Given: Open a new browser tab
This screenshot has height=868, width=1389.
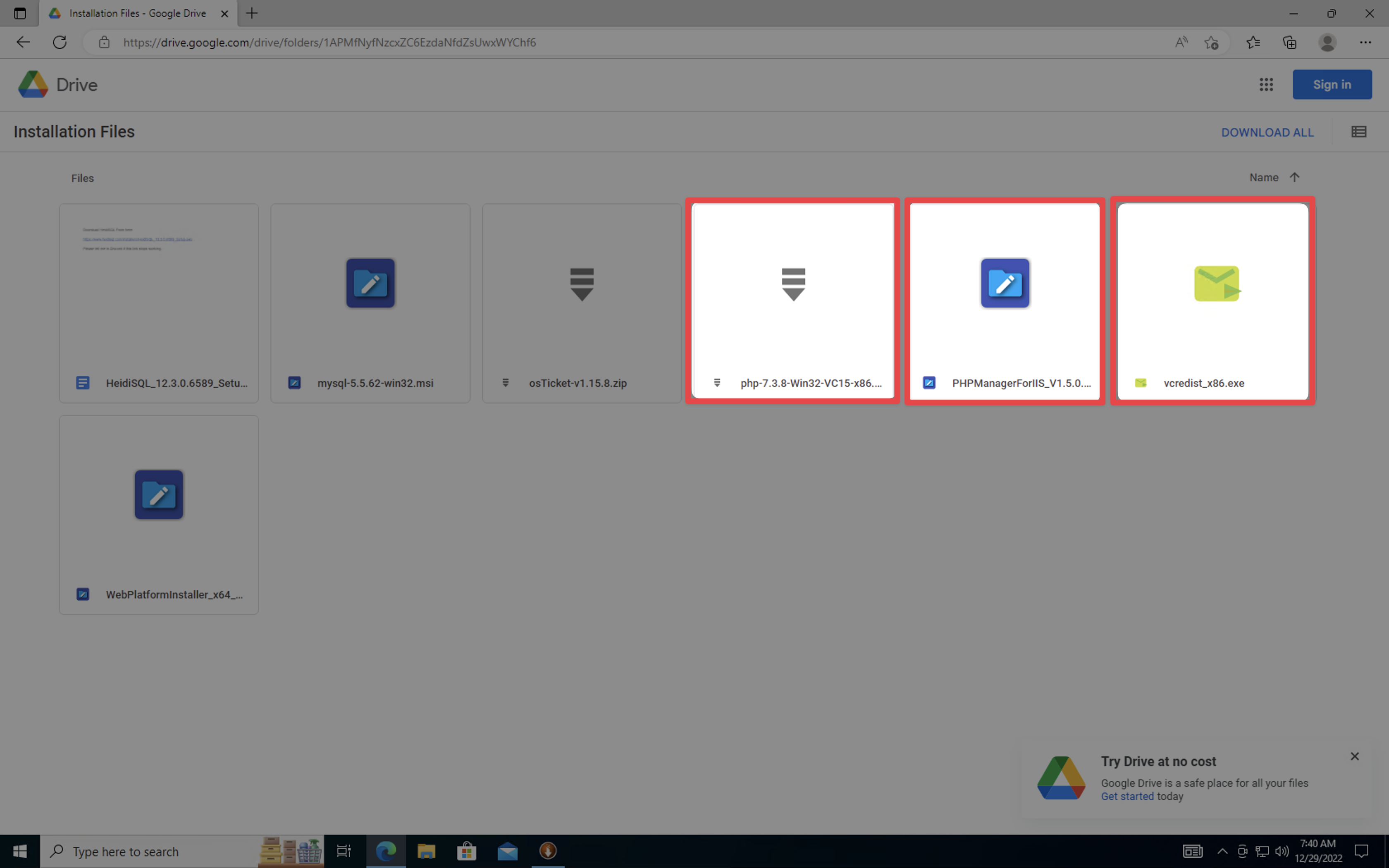Looking at the screenshot, I should click(251, 13).
